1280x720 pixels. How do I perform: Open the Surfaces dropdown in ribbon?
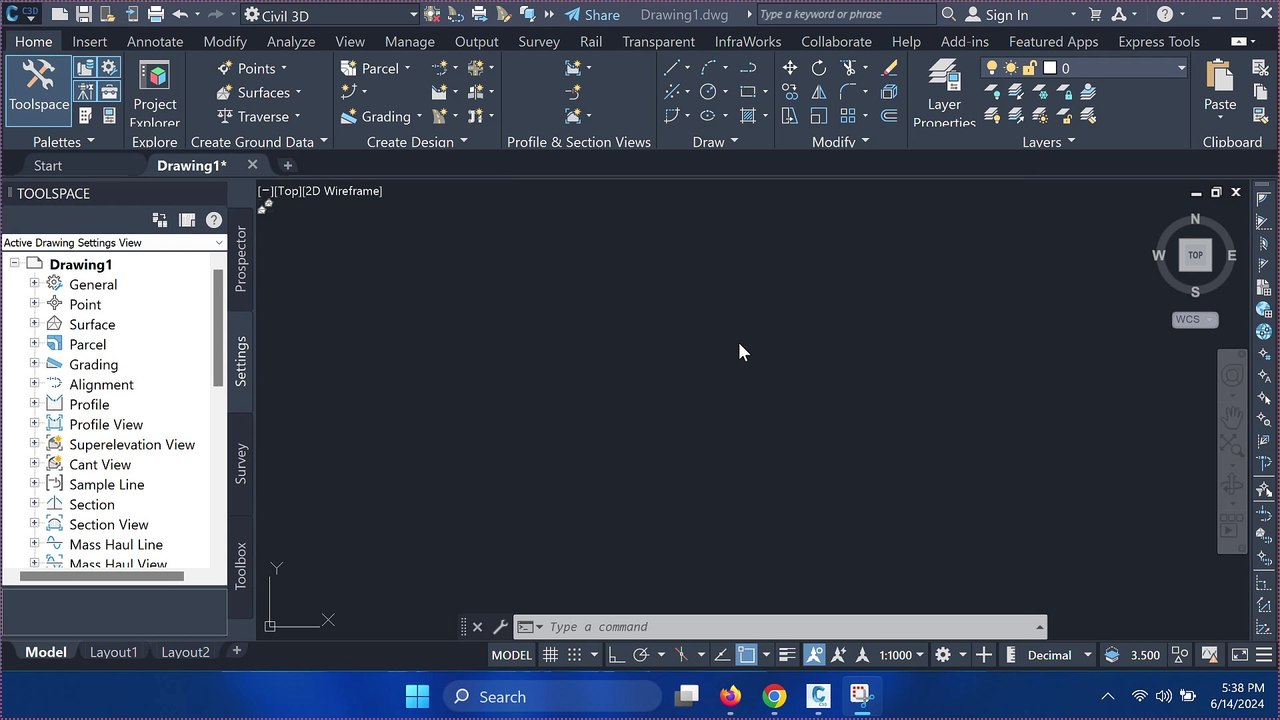tap(259, 92)
